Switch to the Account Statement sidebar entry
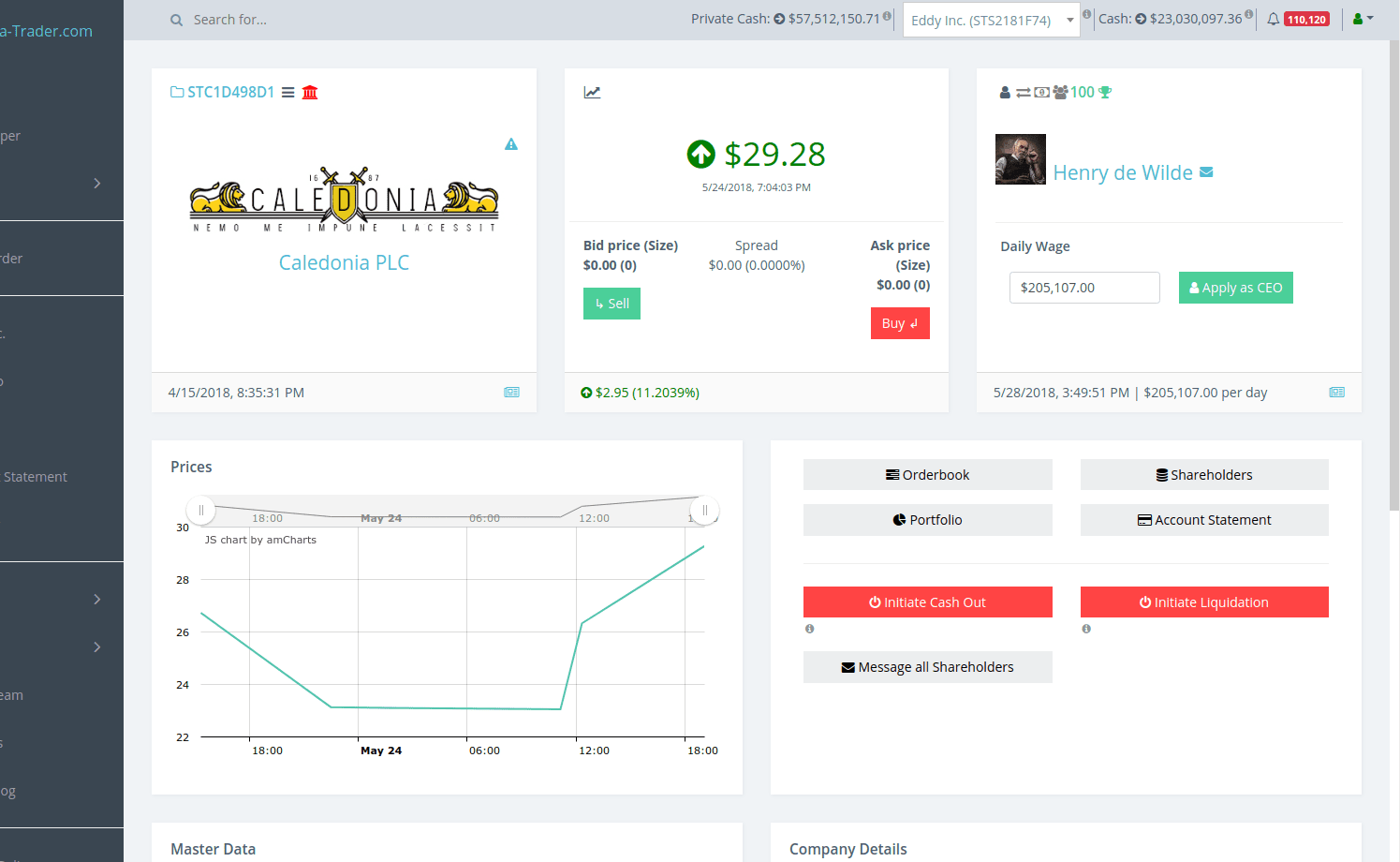The height and width of the screenshot is (862, 1400). pyautogui.click(x=36, y=476)
